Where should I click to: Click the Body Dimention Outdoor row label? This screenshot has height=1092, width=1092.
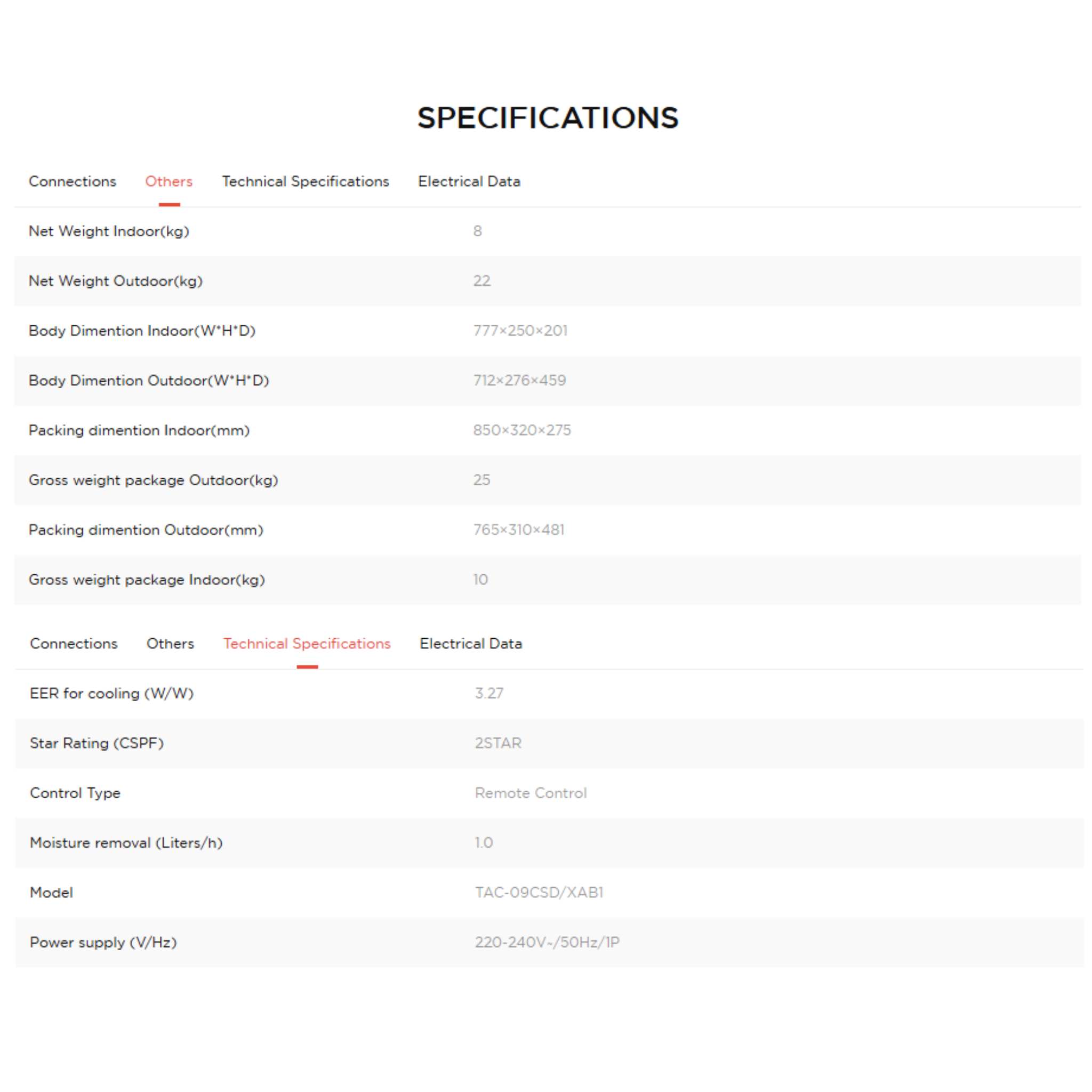point(149,380)
